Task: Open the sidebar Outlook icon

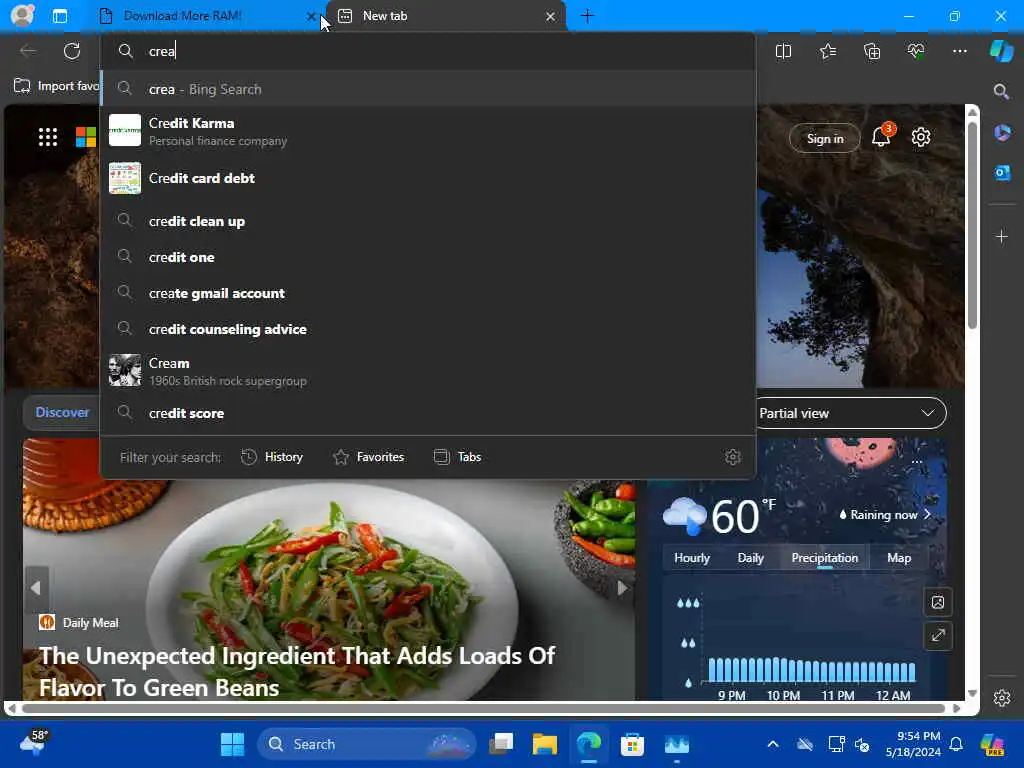Action: [1002, 173]
